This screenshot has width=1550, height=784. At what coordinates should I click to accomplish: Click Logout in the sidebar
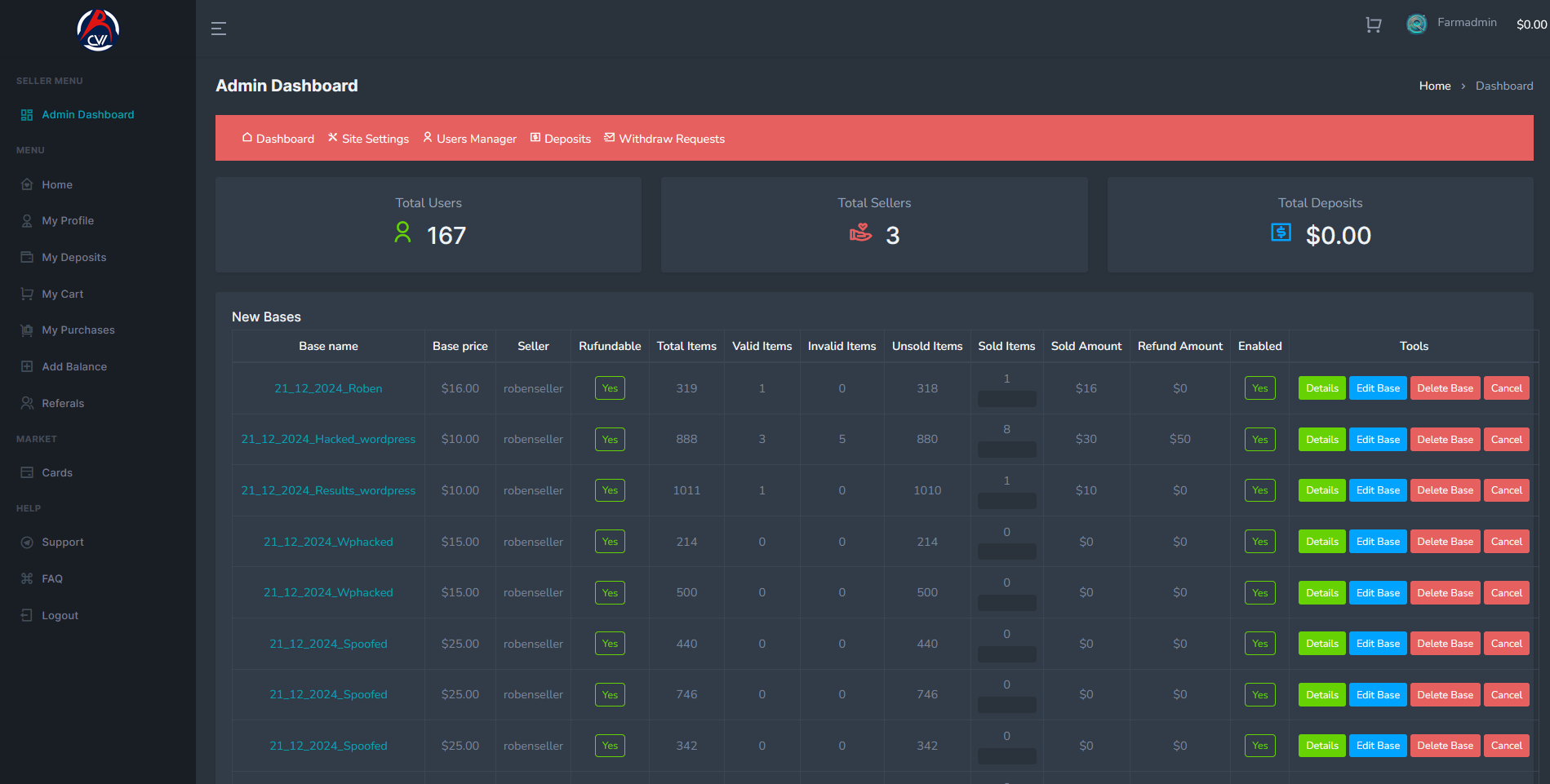(60, 616)
